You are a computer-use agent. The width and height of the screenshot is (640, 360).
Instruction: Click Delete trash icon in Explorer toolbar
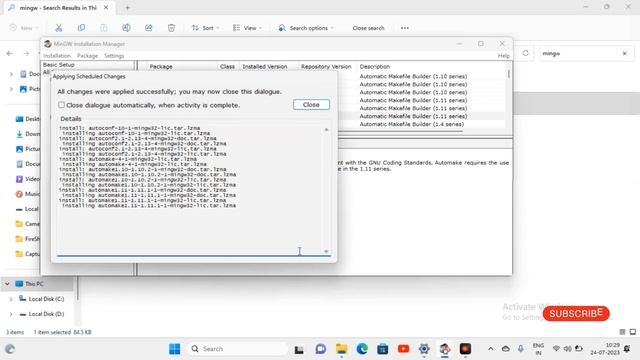tap(171, 28)
